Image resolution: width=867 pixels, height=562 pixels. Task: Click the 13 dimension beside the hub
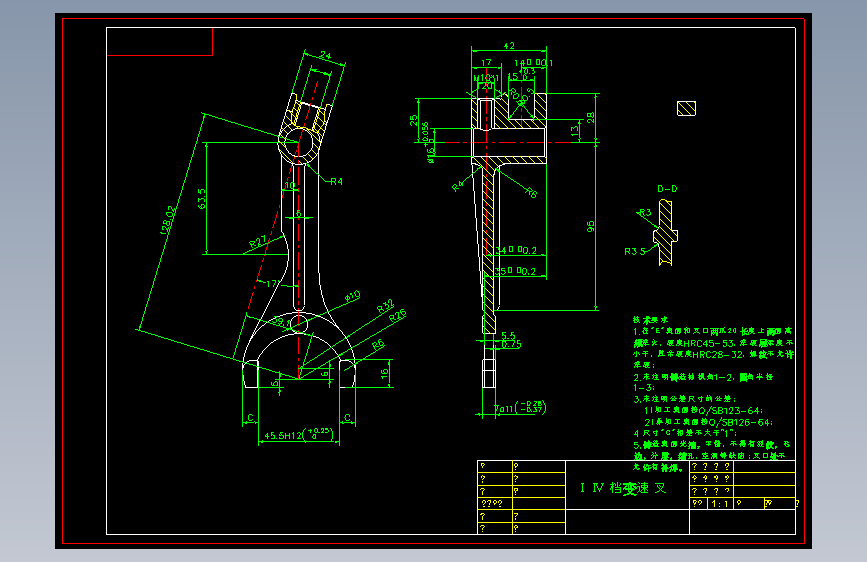pyautogui.click(x=575, y=131)
